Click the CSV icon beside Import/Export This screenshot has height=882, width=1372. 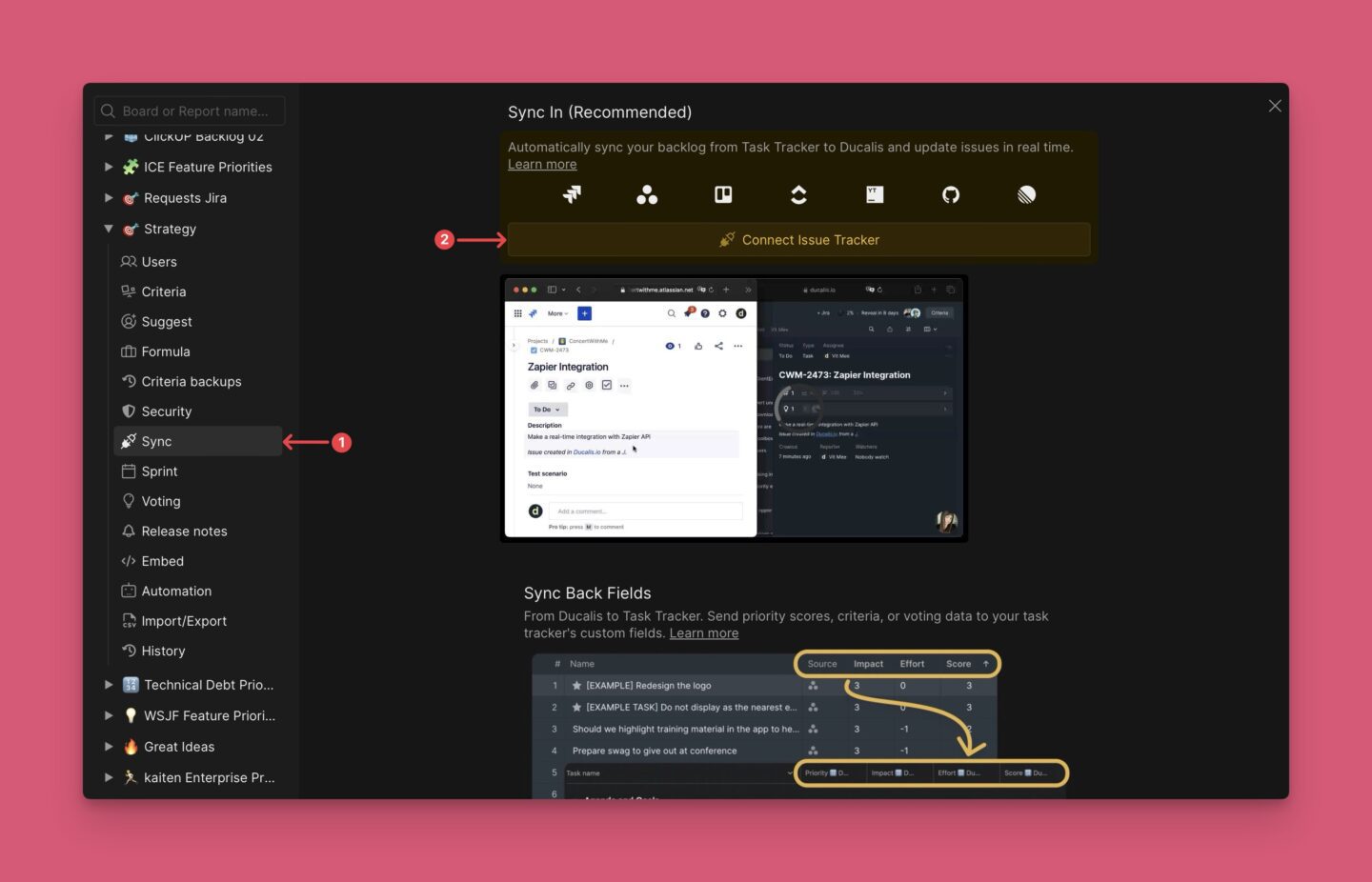point(129,620)
